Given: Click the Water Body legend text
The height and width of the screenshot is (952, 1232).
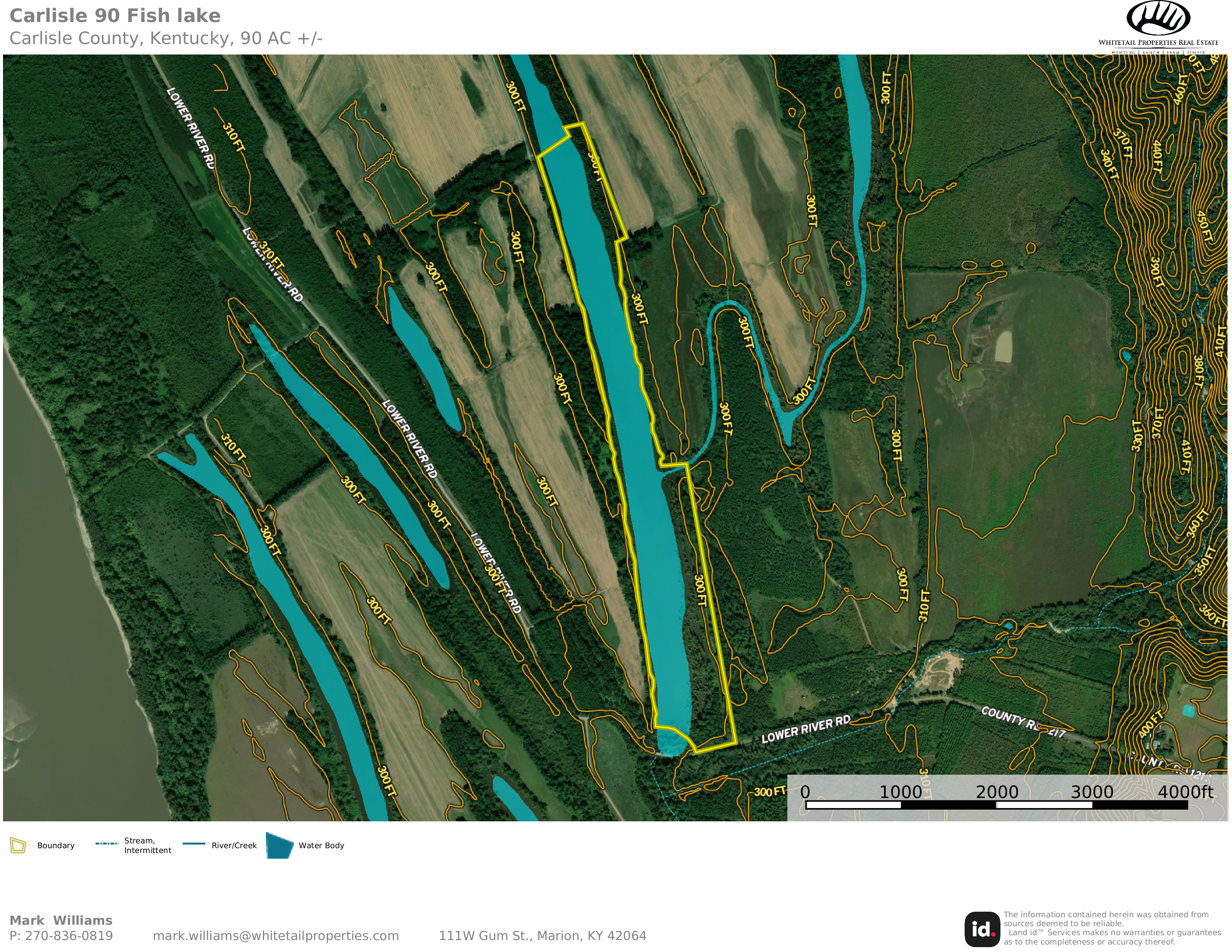Looking at the screenshot, I should tap(321, 845).
